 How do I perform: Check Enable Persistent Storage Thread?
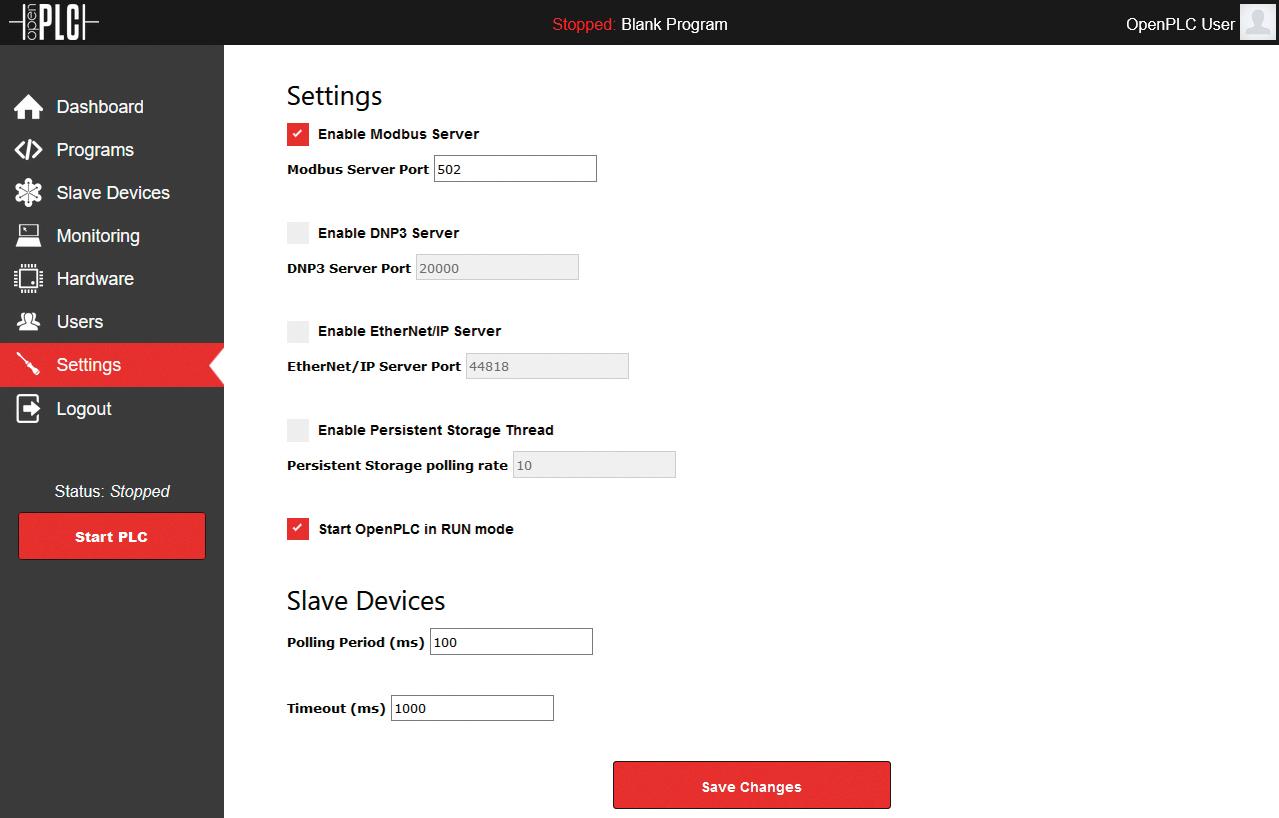[298, 430]
